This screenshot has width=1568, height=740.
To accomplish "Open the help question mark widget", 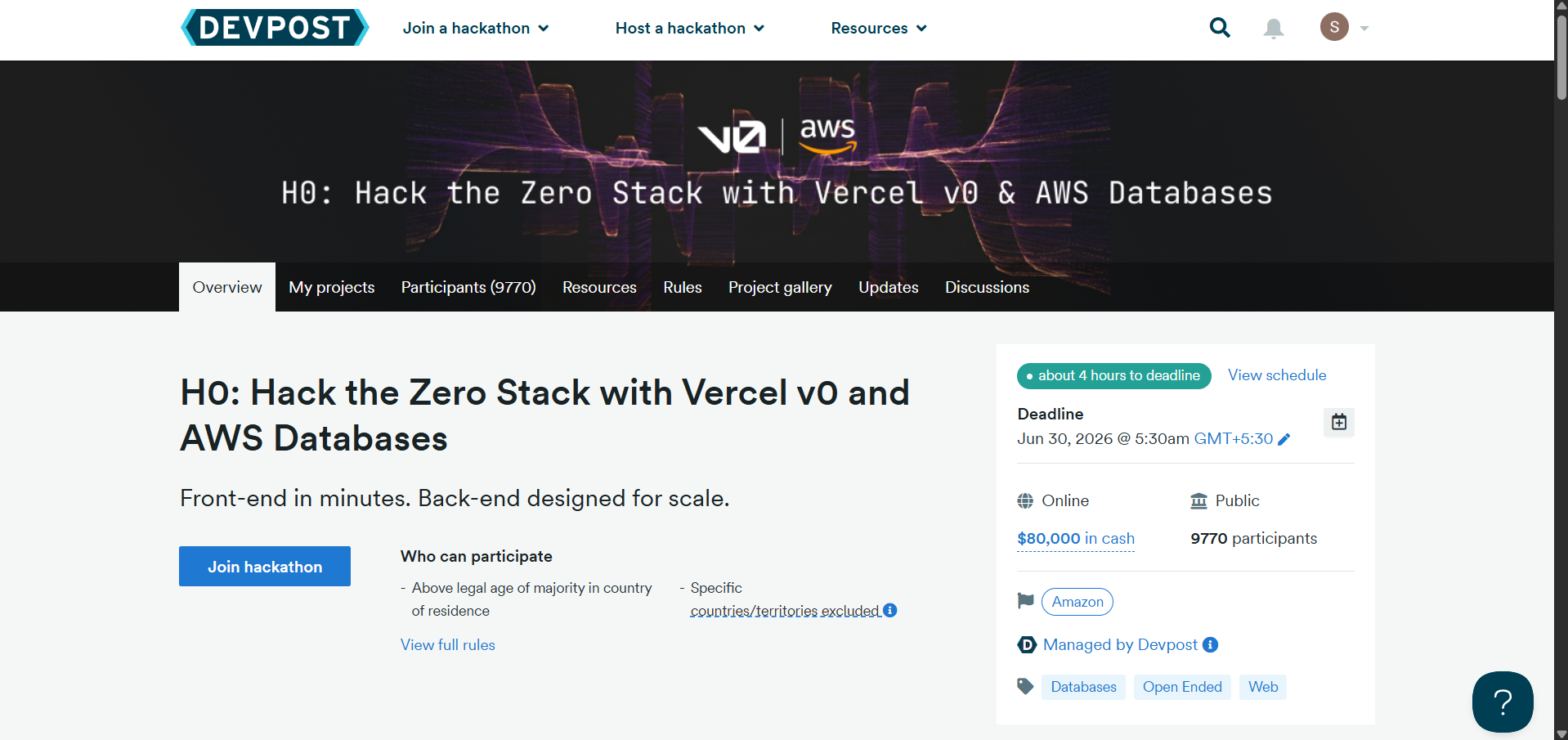I will point(1503,702).
